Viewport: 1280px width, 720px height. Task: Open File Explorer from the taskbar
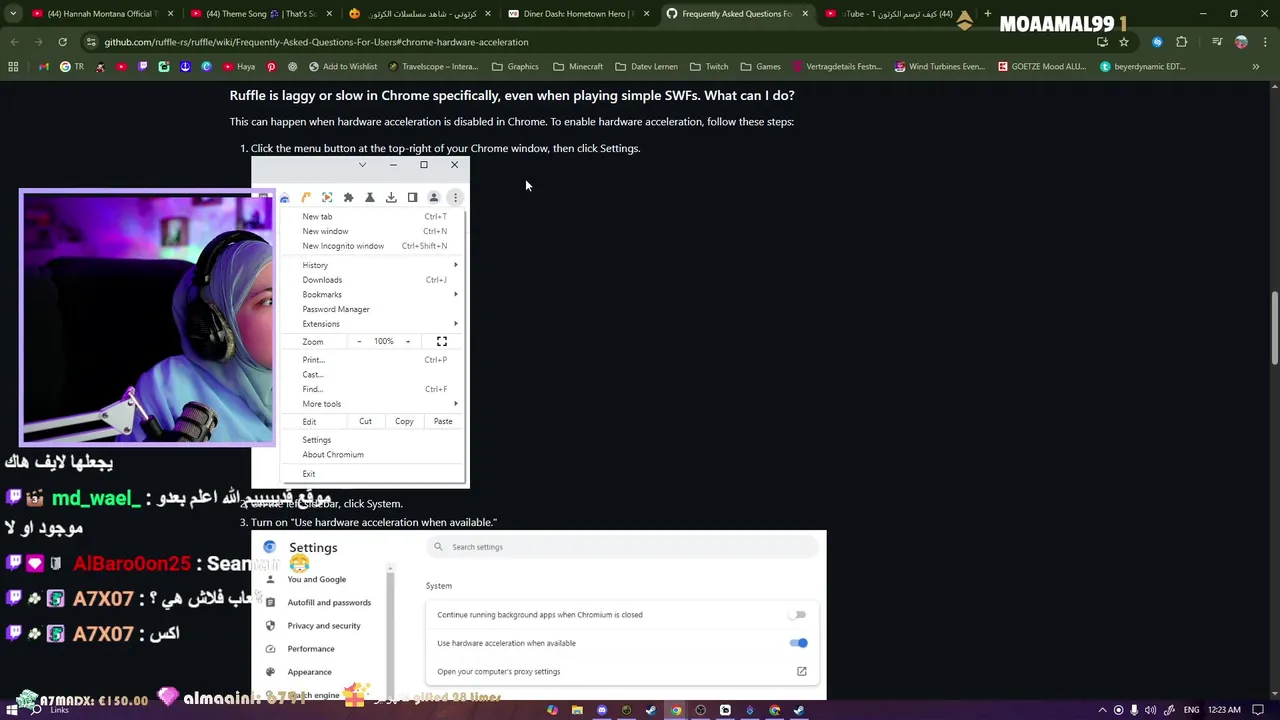(577, 710)
